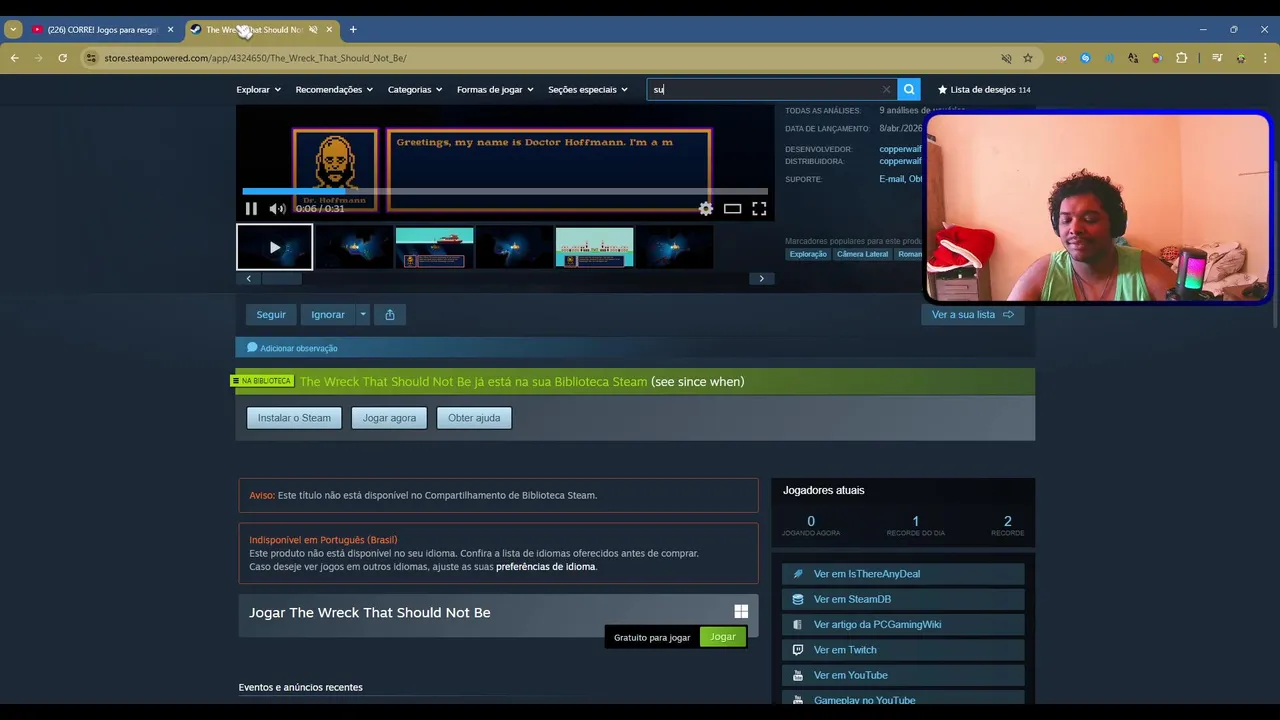Open Seções especiais dropdown
Viewport: 1280px width, 720px height.
[x=588, y=90]
